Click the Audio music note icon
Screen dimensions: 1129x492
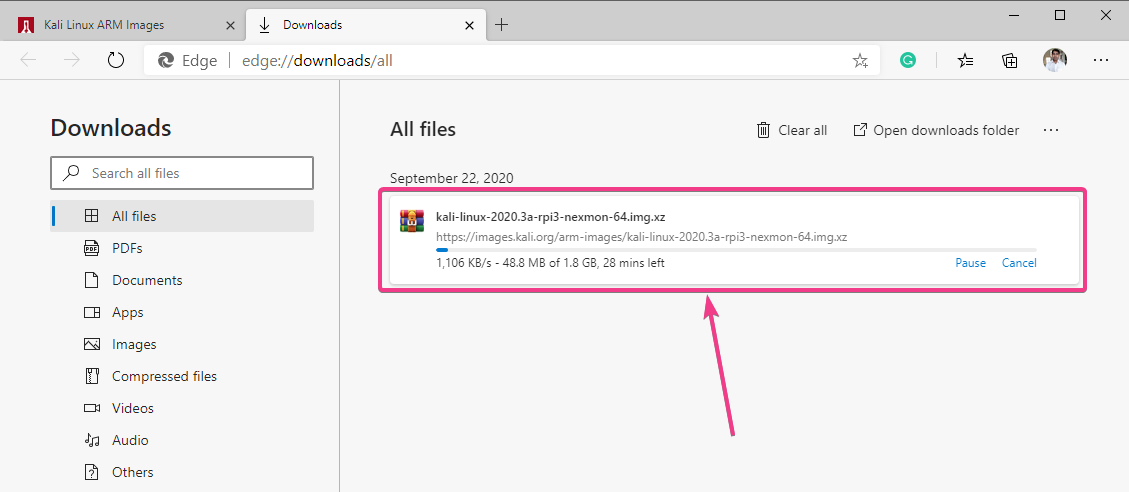point(91,440)
